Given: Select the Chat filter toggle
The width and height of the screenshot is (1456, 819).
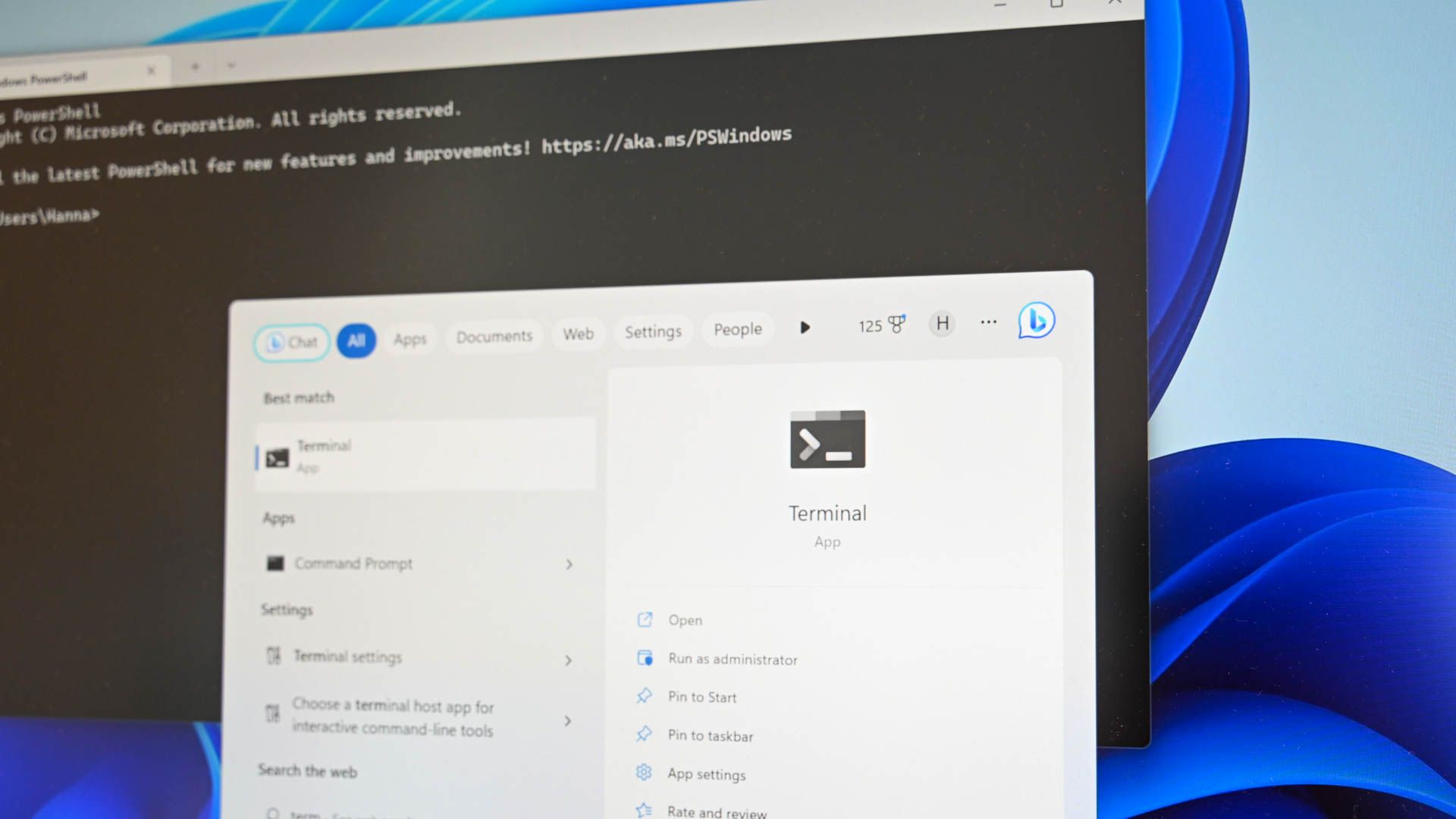Looking at the screenshot, I should coord(292,341).
